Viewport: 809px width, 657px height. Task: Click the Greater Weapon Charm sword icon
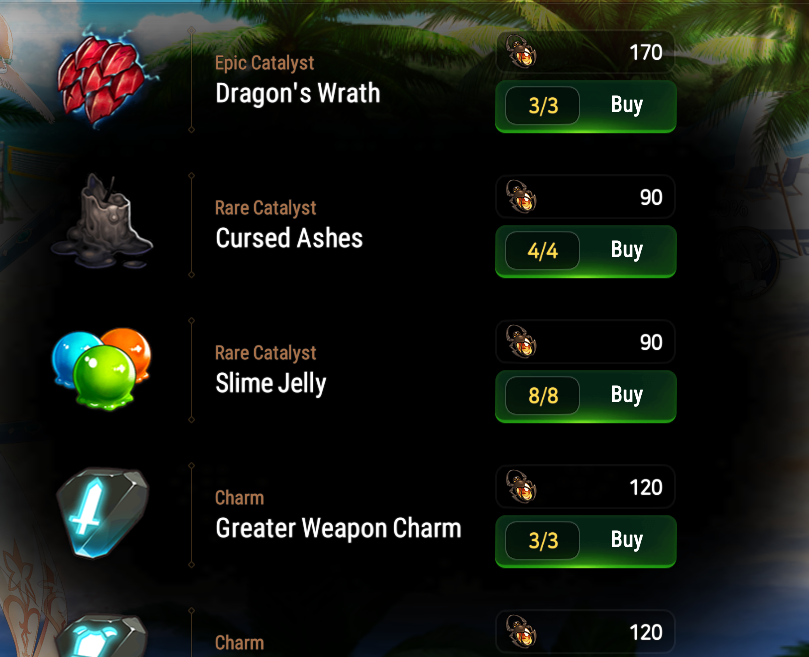102,512
